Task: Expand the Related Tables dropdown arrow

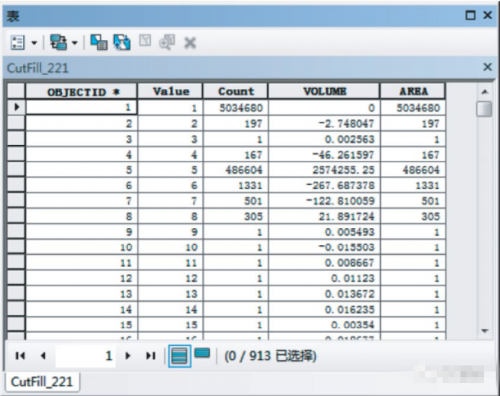Action: 75,43
